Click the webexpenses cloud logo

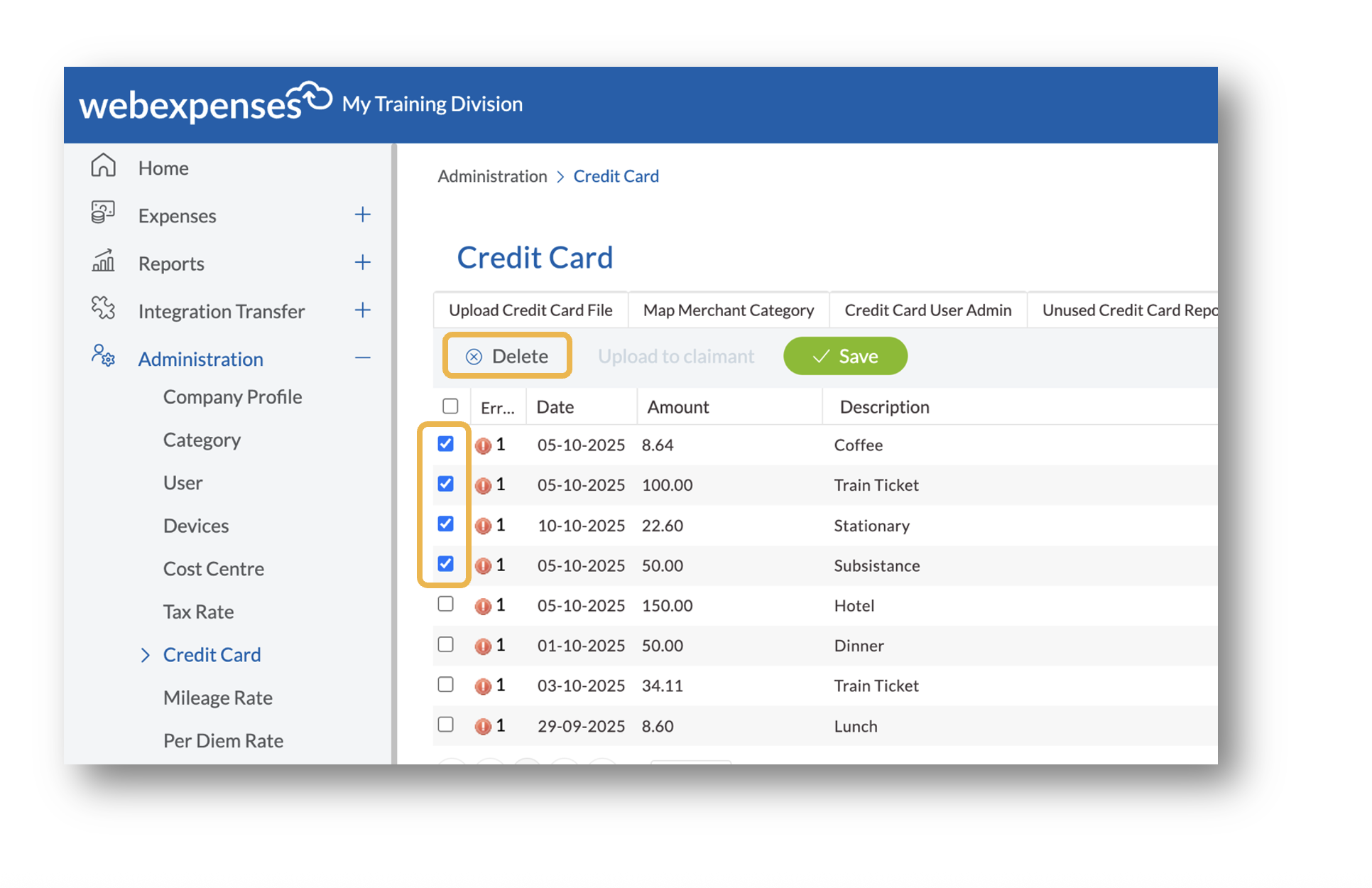click(x=311, y=94)
